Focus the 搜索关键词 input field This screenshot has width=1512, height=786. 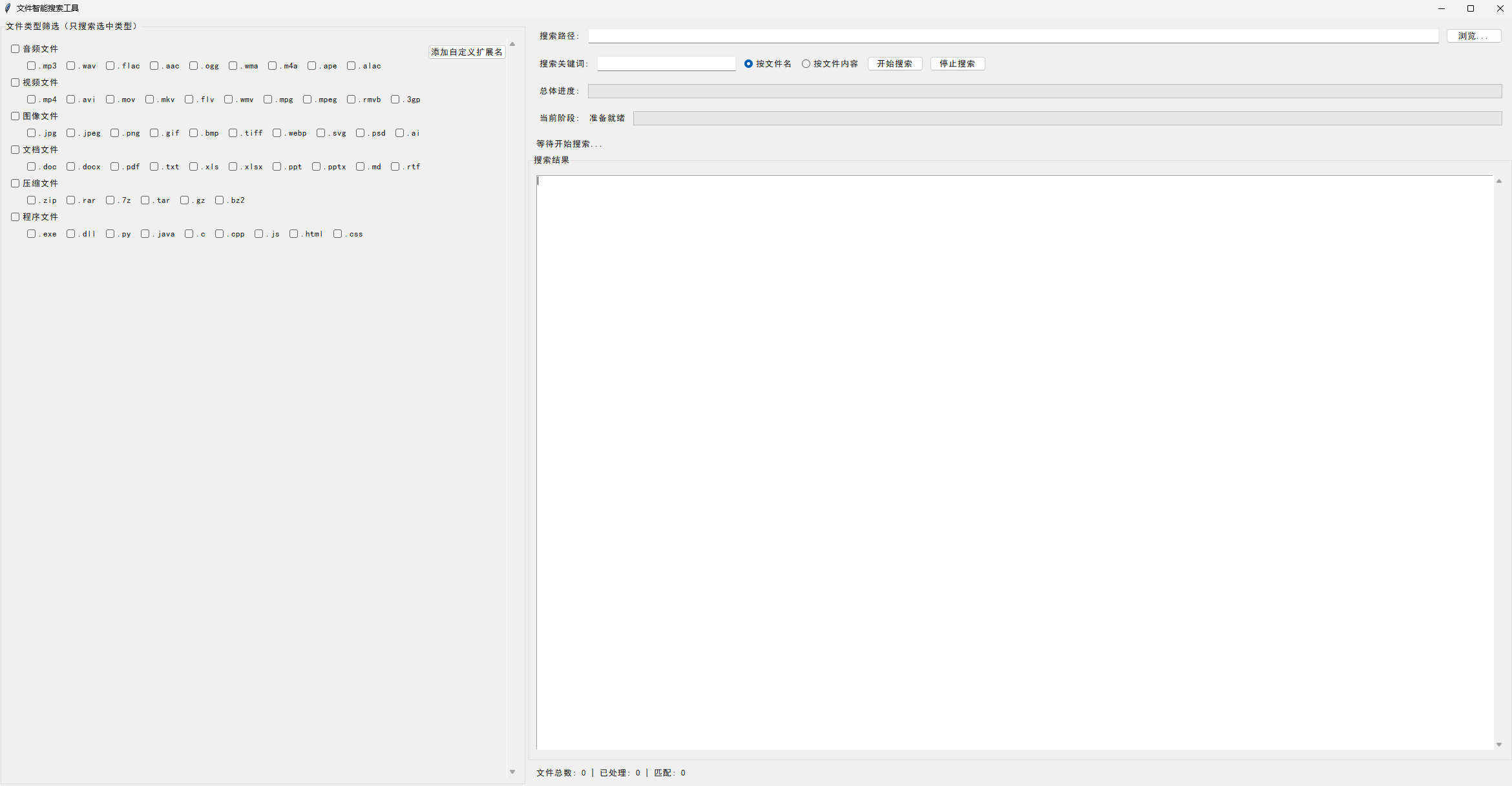tap(666, 64)
